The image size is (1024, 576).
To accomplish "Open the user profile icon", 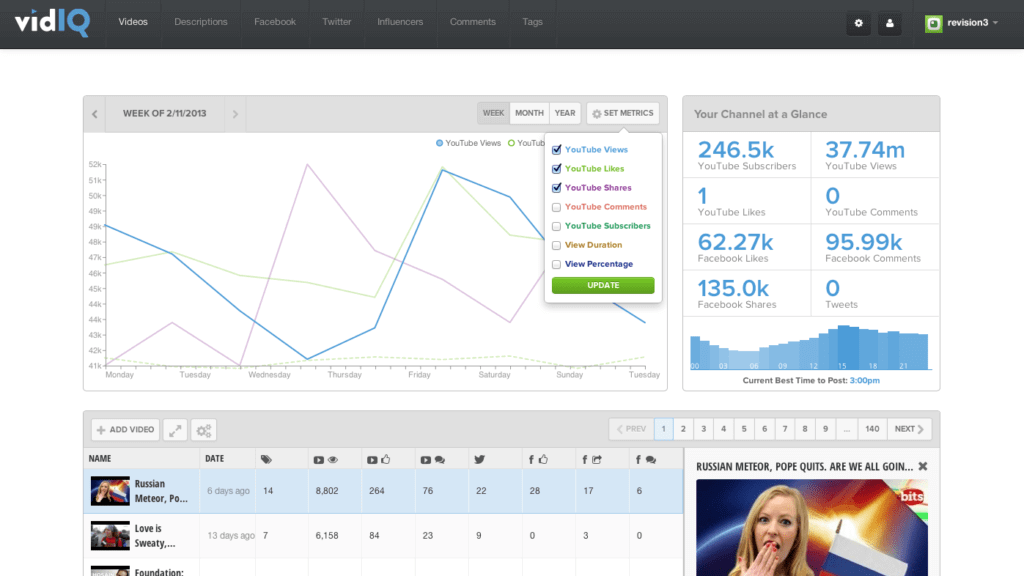I will (889, 23).
